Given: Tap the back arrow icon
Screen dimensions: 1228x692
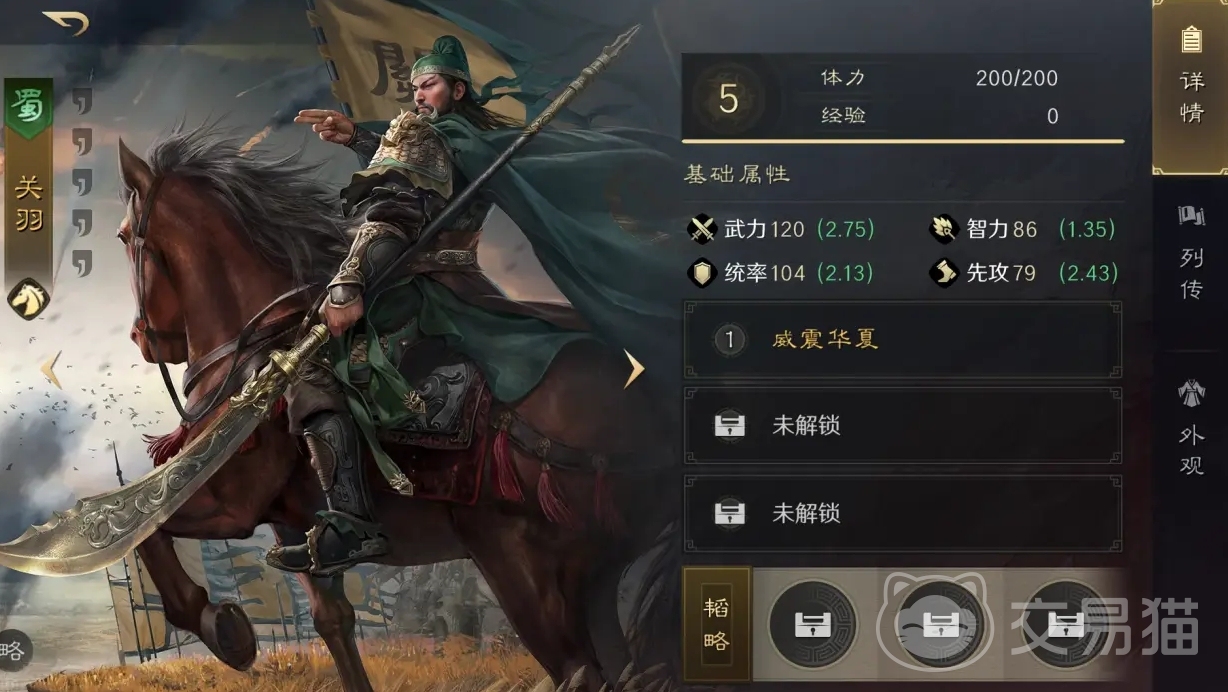Looking at the screenshot, I should (65, 22).
